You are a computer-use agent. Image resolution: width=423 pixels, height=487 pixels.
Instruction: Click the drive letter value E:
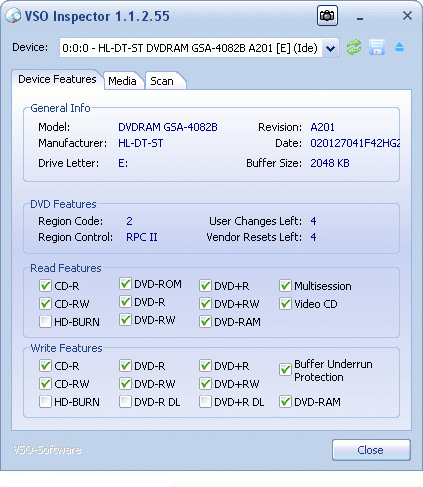[x=123, y=163]
